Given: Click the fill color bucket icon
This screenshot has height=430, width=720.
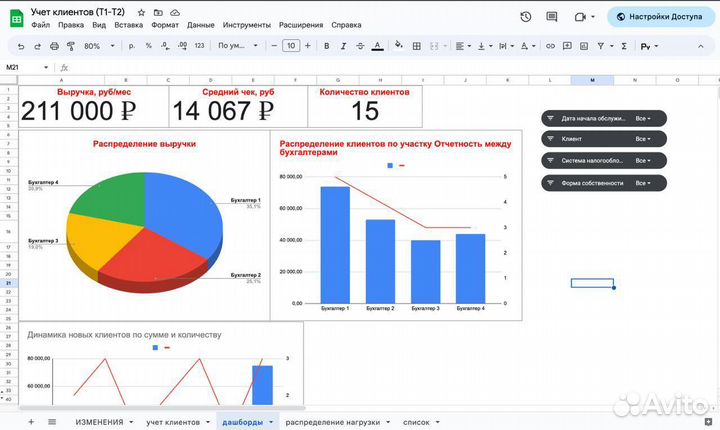Looking at the screenshot, I should [399, 45].
